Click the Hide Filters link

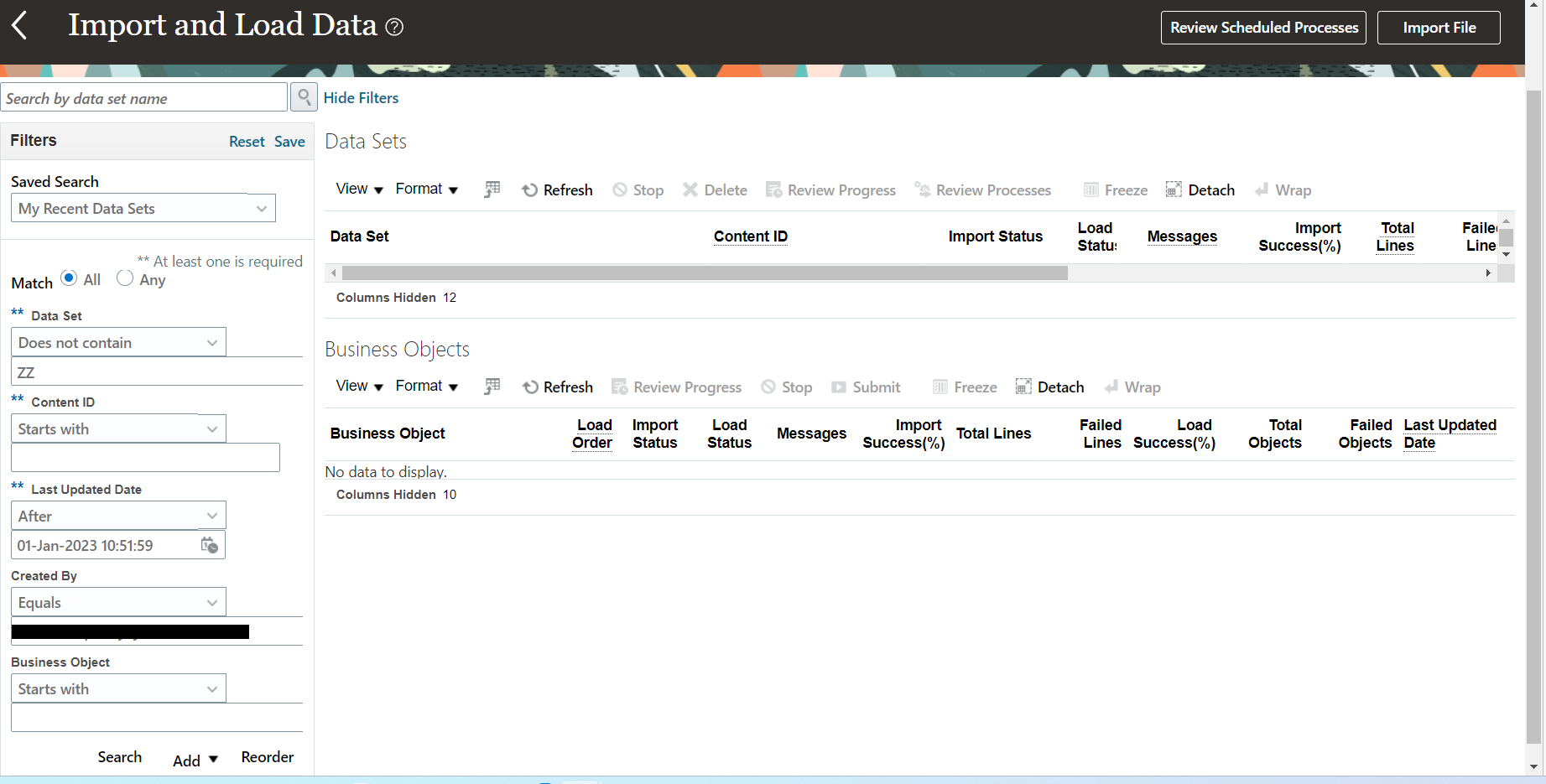click(361, 97)
